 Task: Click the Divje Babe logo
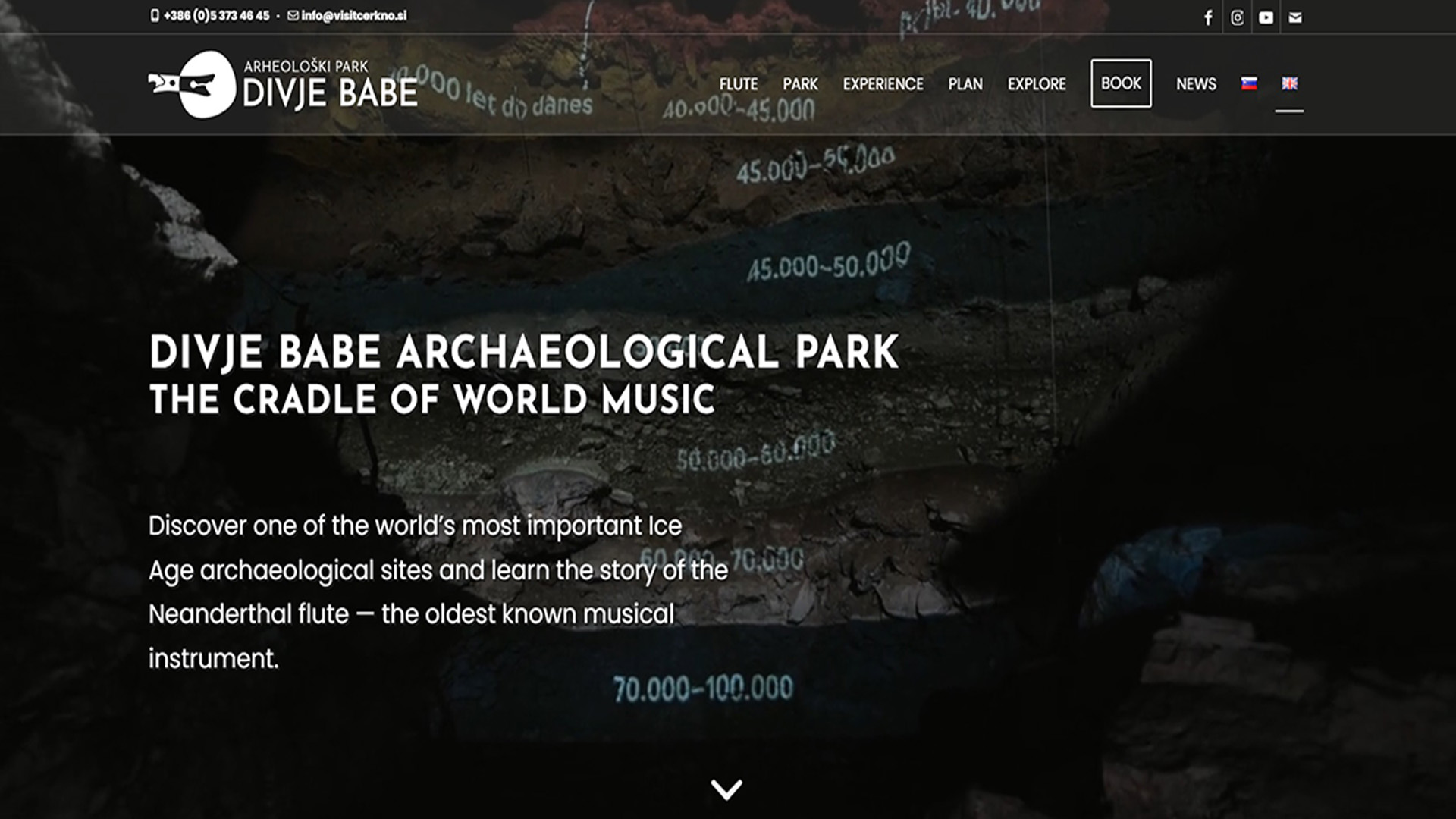click(x=283, y=84)
